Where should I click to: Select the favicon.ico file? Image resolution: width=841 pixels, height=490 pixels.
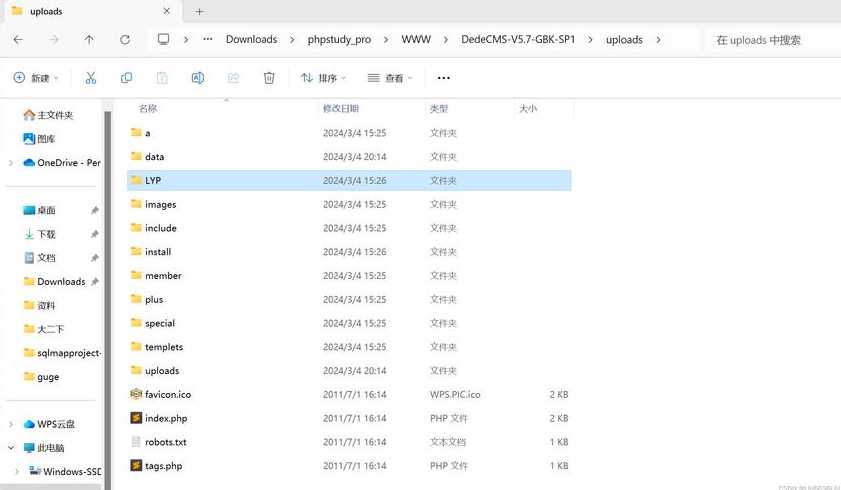(x=349, y=395)
